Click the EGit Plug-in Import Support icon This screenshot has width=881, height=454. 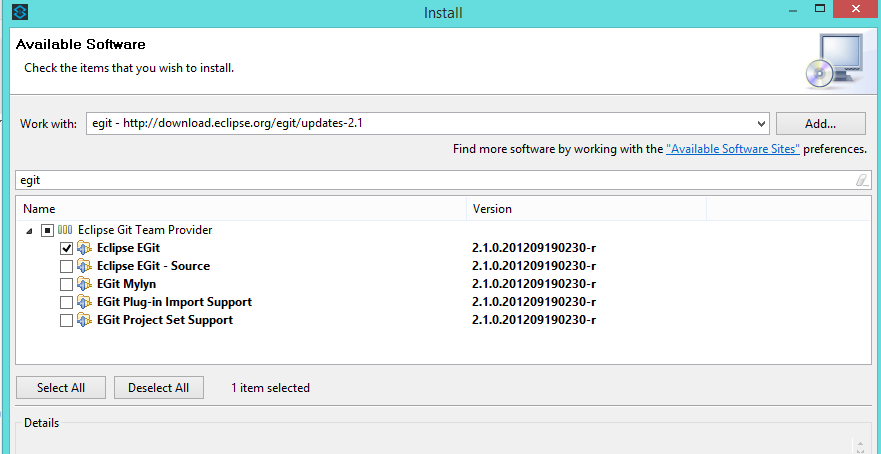pos(84,302)
